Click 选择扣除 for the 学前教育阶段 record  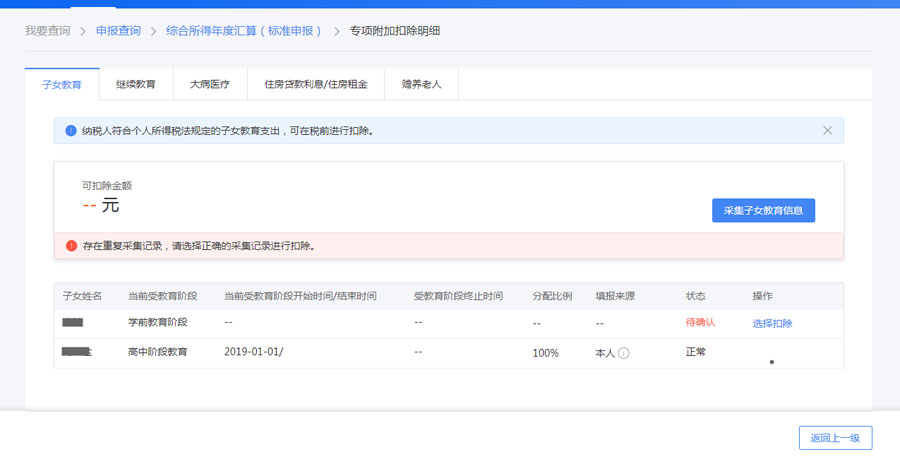772,323
